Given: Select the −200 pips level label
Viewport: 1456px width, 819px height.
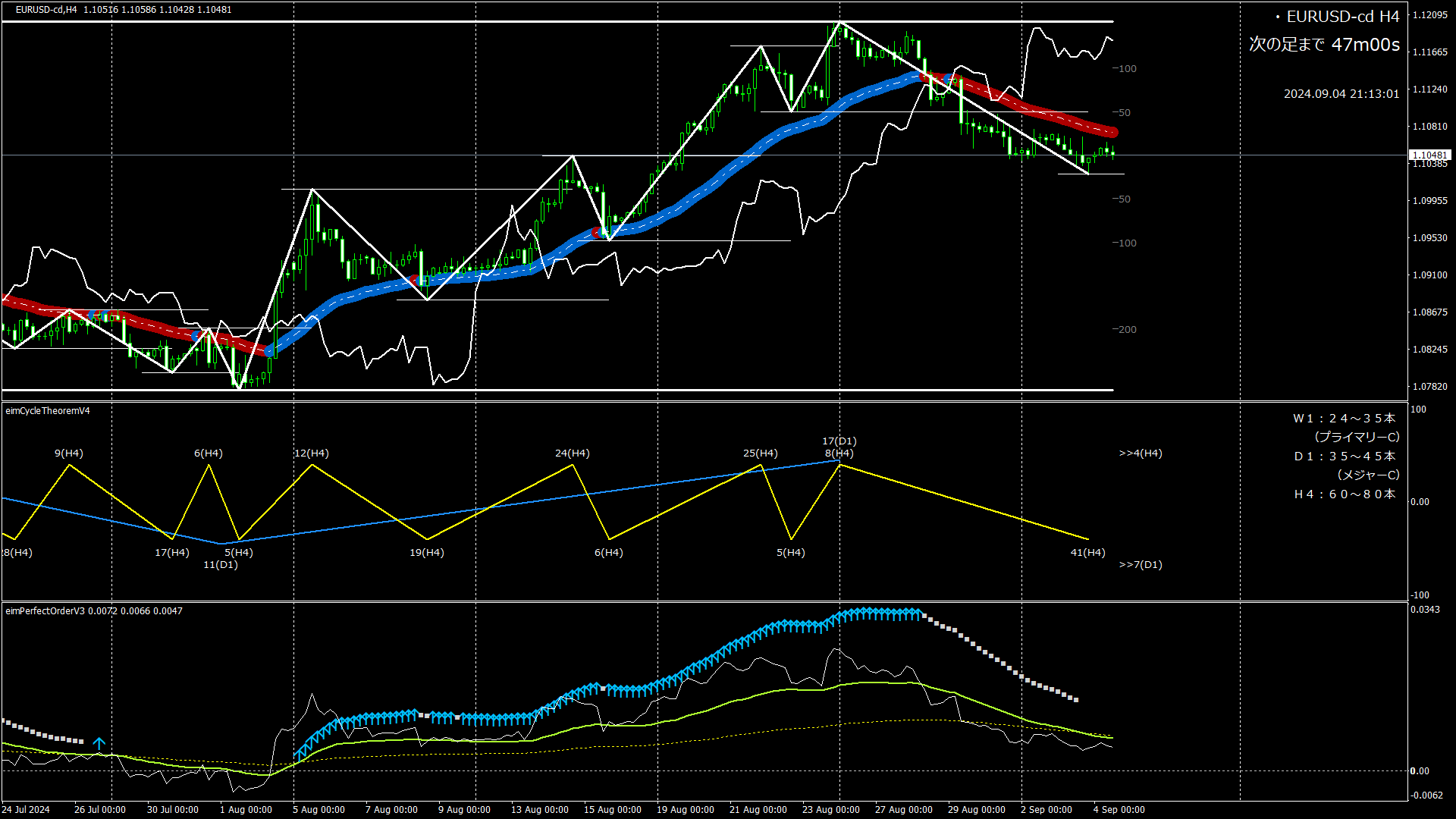Looking at the screenshot, I should point(1125,330).
